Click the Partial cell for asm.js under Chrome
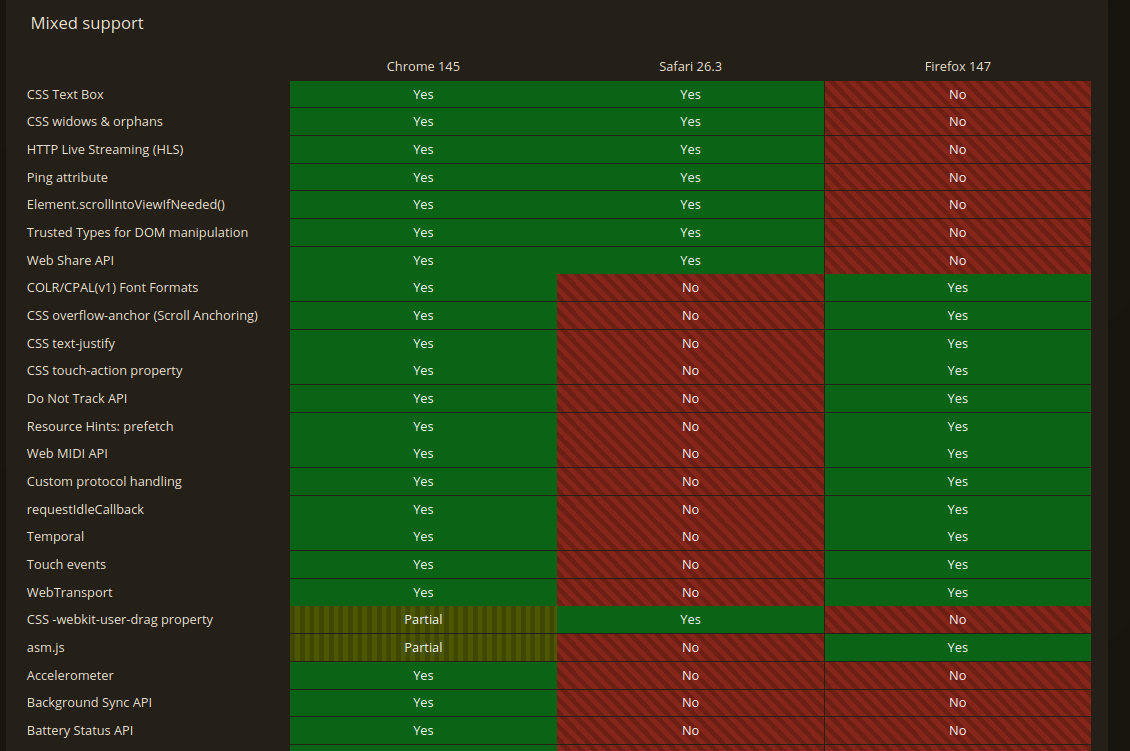1130x751 pixels. click(423, 647)
